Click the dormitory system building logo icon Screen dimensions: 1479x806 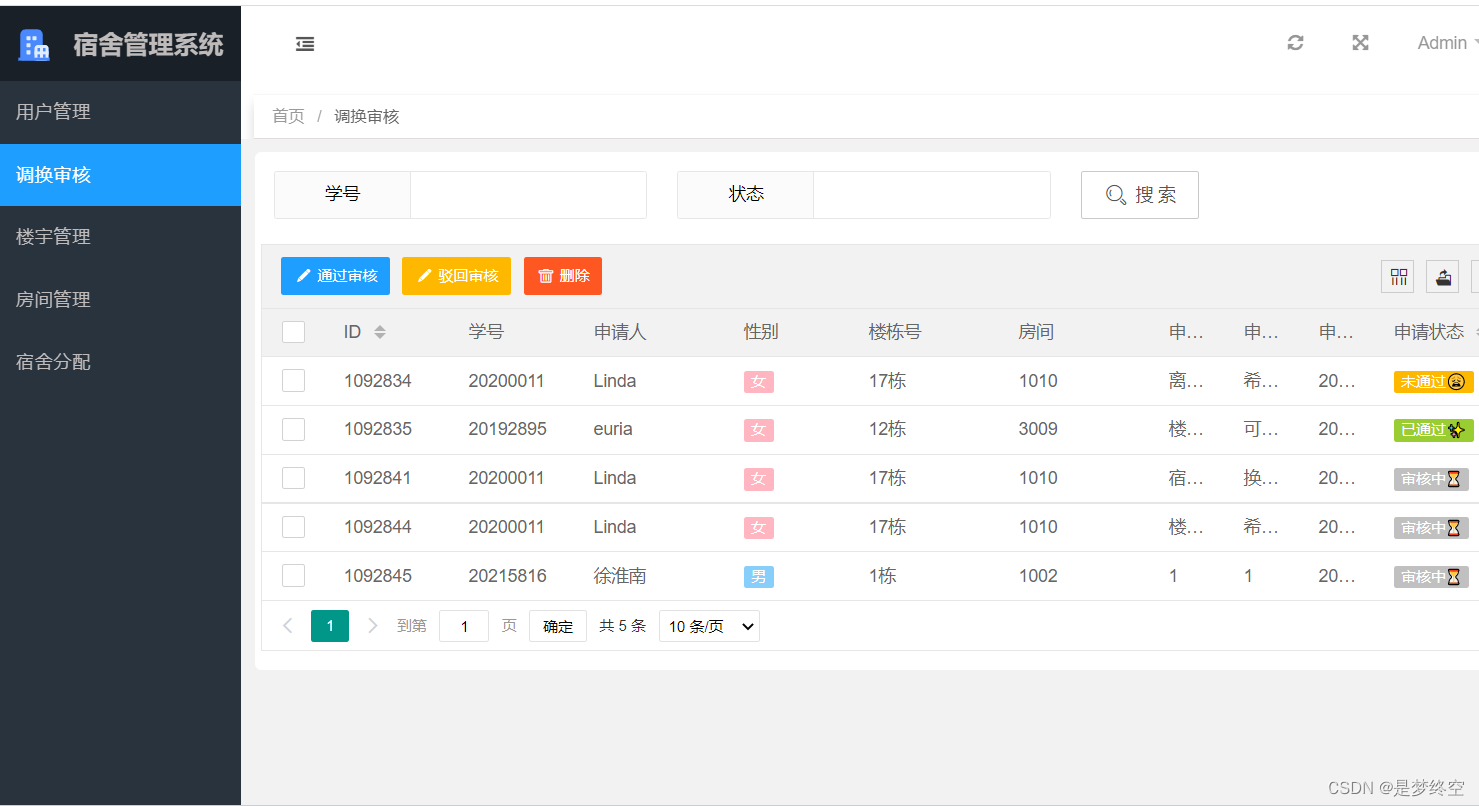click(35, 45)
